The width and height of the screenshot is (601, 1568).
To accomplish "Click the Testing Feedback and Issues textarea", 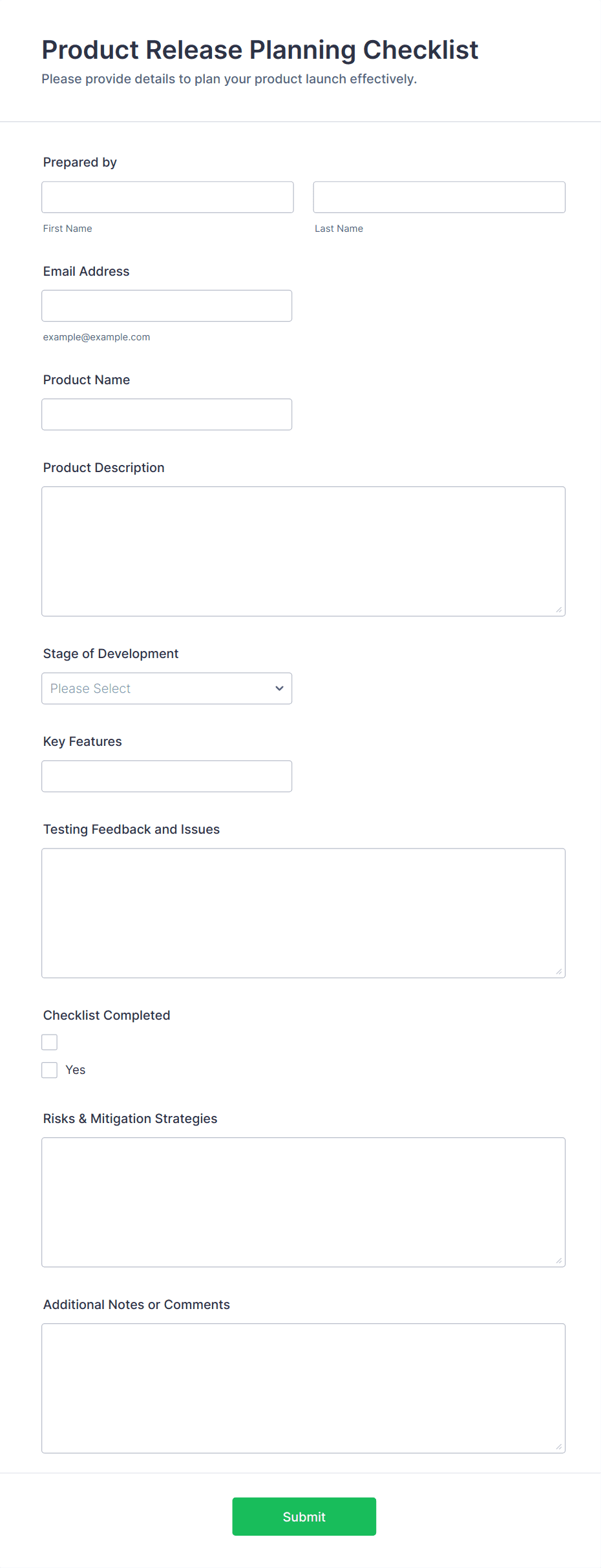I will (303, 913).
